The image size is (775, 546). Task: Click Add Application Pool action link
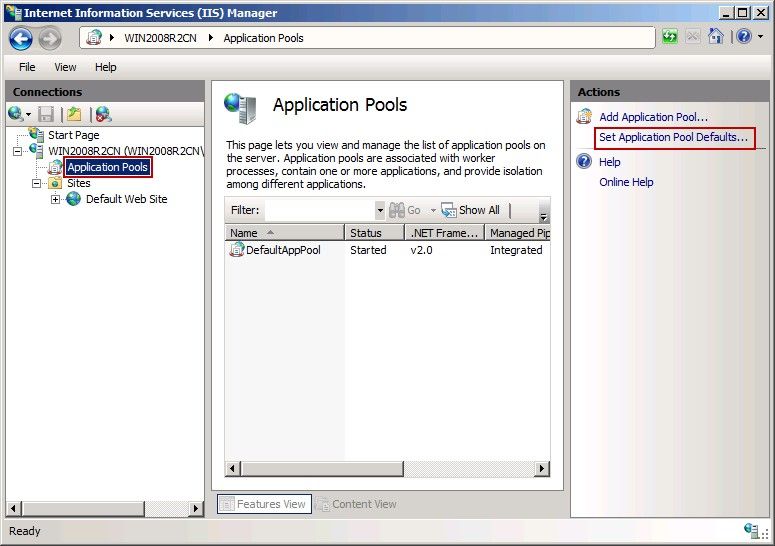click(x=653, y=117)
